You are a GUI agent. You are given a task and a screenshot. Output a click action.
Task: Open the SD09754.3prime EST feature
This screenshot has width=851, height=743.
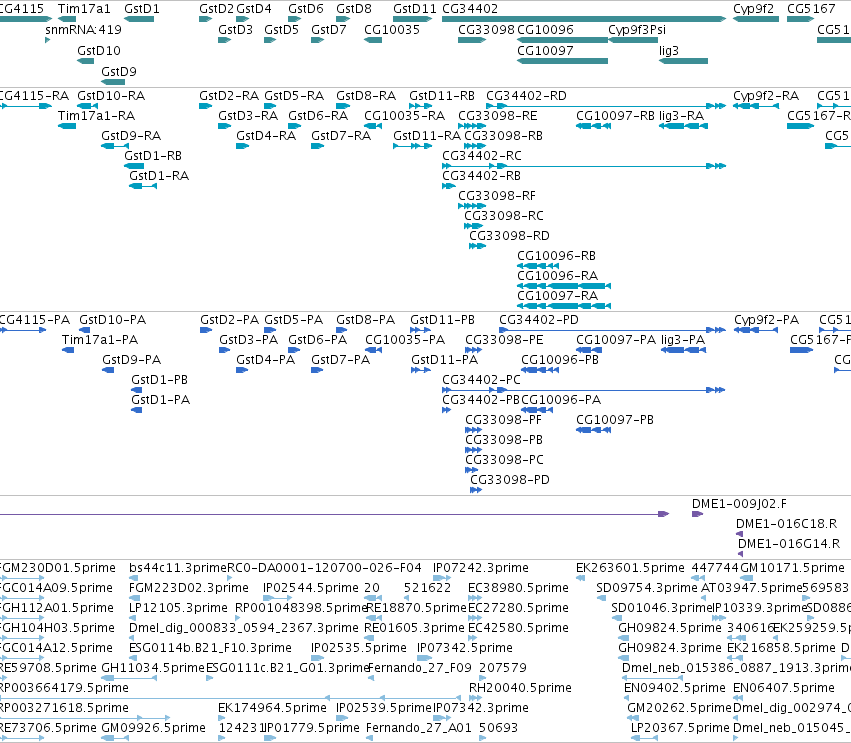tap(601, 598)
